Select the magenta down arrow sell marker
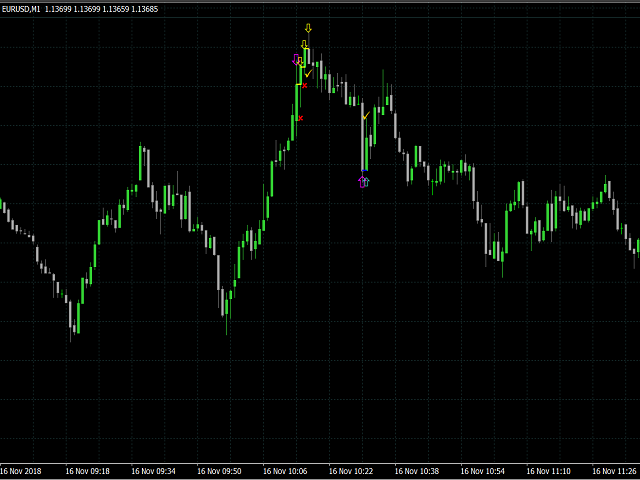The height and width of the screenshot is (480, 640). (296, 60)
